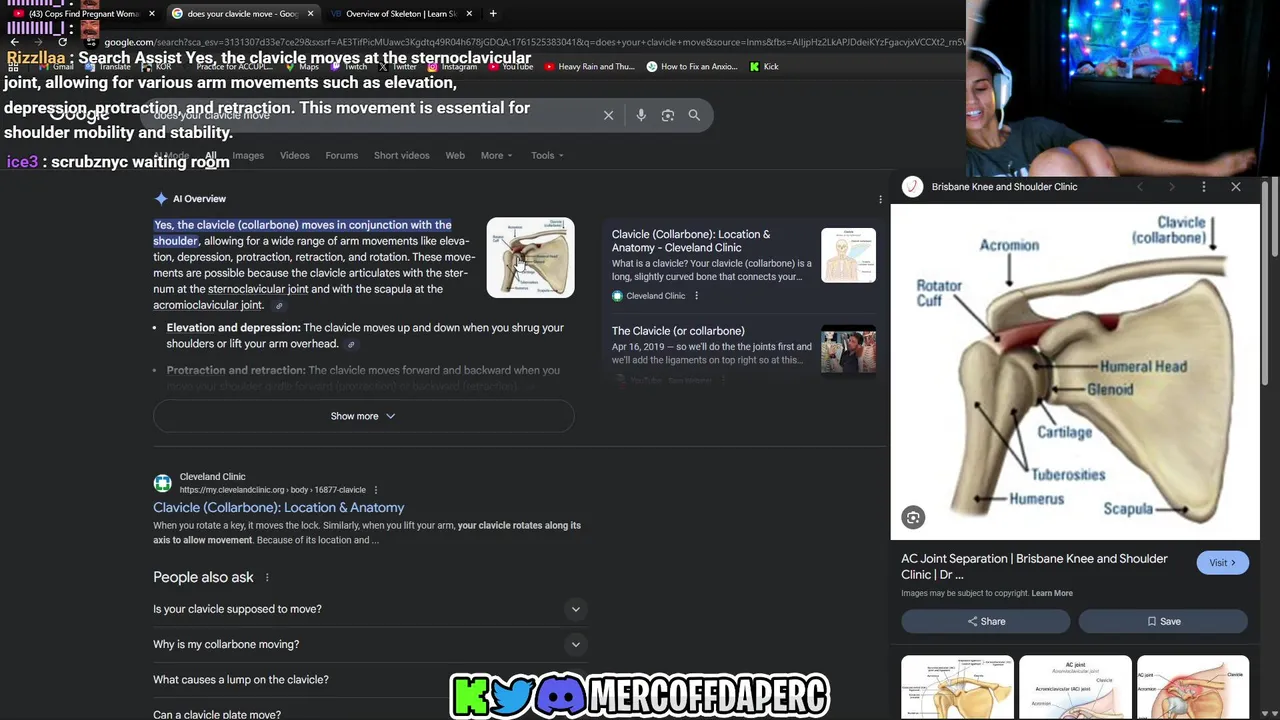Click the citation link icon after acromioclavicular joint
Image resolution: width=1280 pixels, height=720 pixels.
tap(279, 306)
